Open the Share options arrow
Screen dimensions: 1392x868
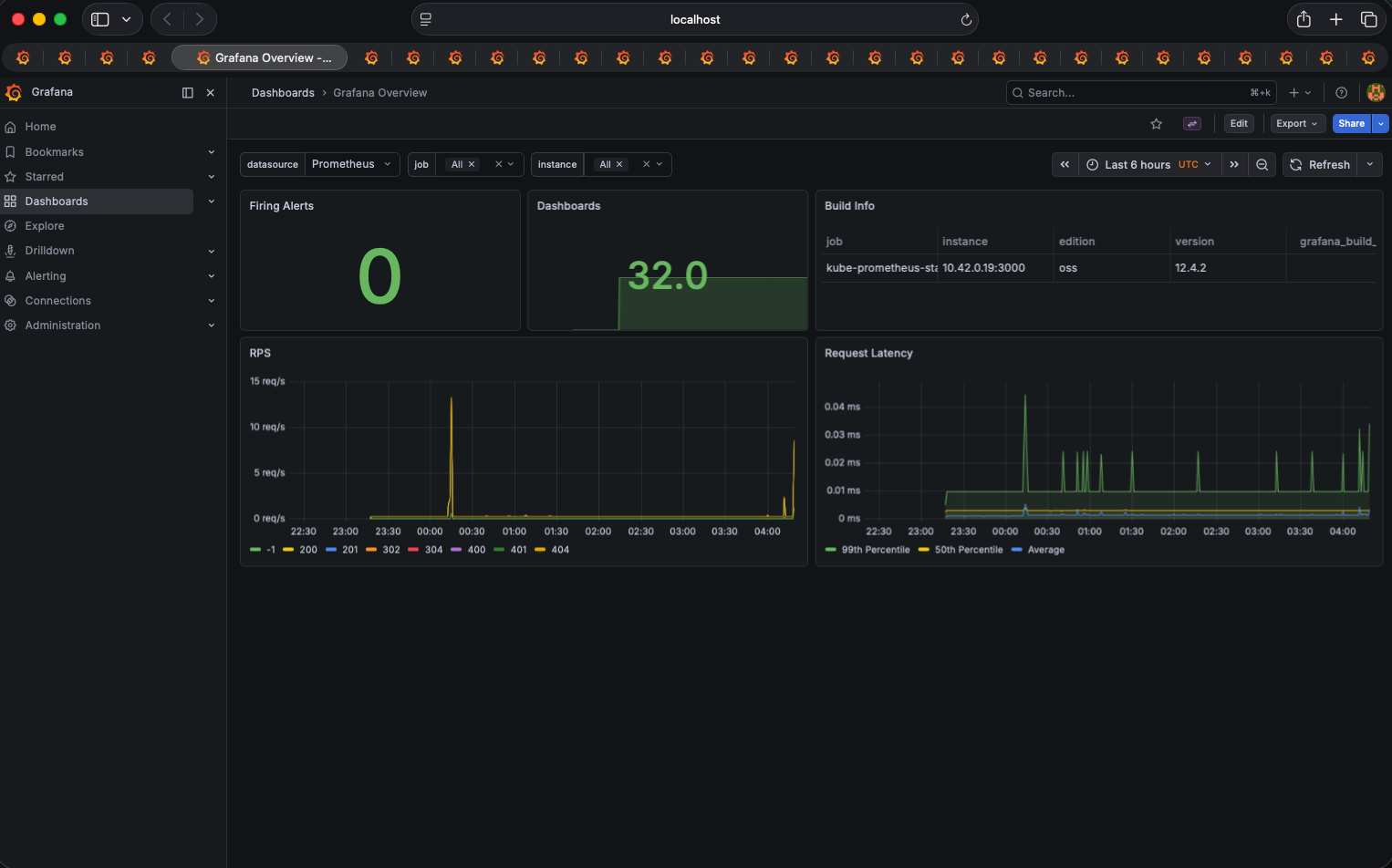point(1381,124)
